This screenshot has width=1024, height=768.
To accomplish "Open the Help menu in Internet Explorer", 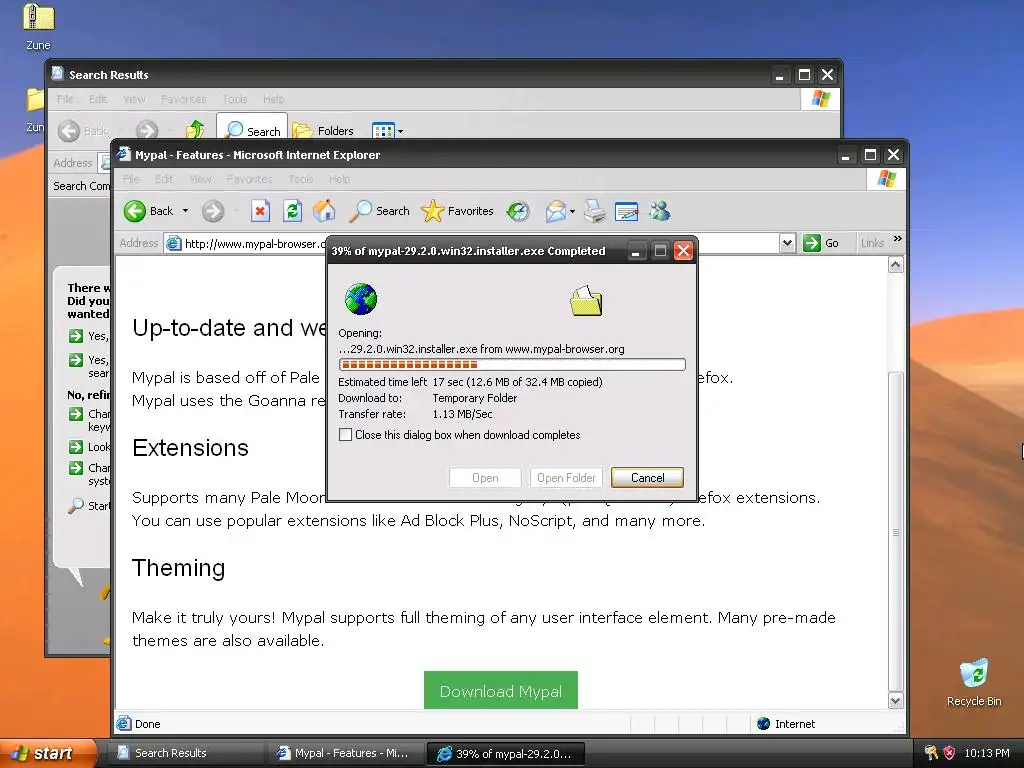I will coord(340,179).
